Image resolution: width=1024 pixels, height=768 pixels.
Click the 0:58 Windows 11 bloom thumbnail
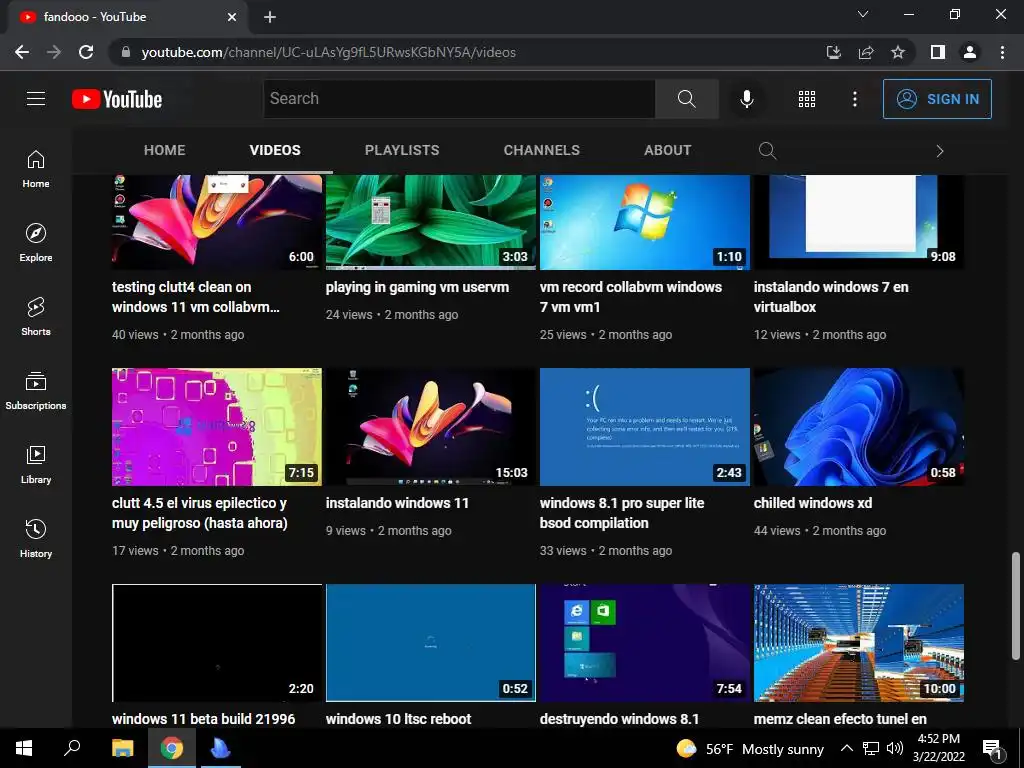(859, 427)
